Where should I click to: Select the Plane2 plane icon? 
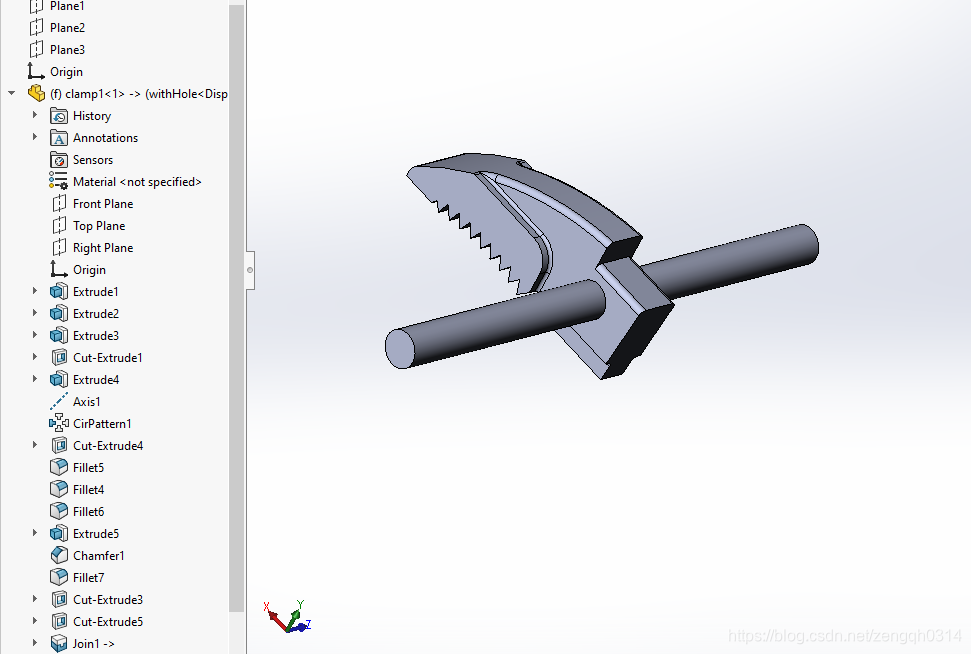pos(37,27)
